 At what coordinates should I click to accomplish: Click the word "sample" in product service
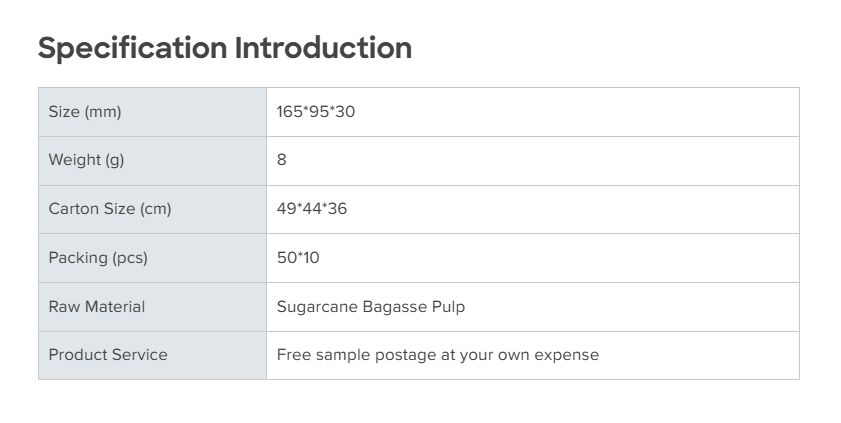pos(342,355)
